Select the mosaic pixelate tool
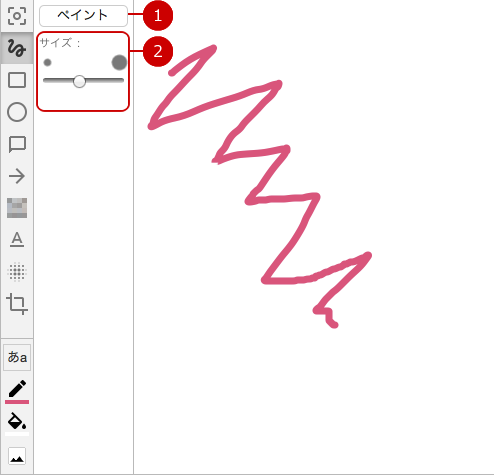Screen dimensions: 494x476 coord(17,208)
